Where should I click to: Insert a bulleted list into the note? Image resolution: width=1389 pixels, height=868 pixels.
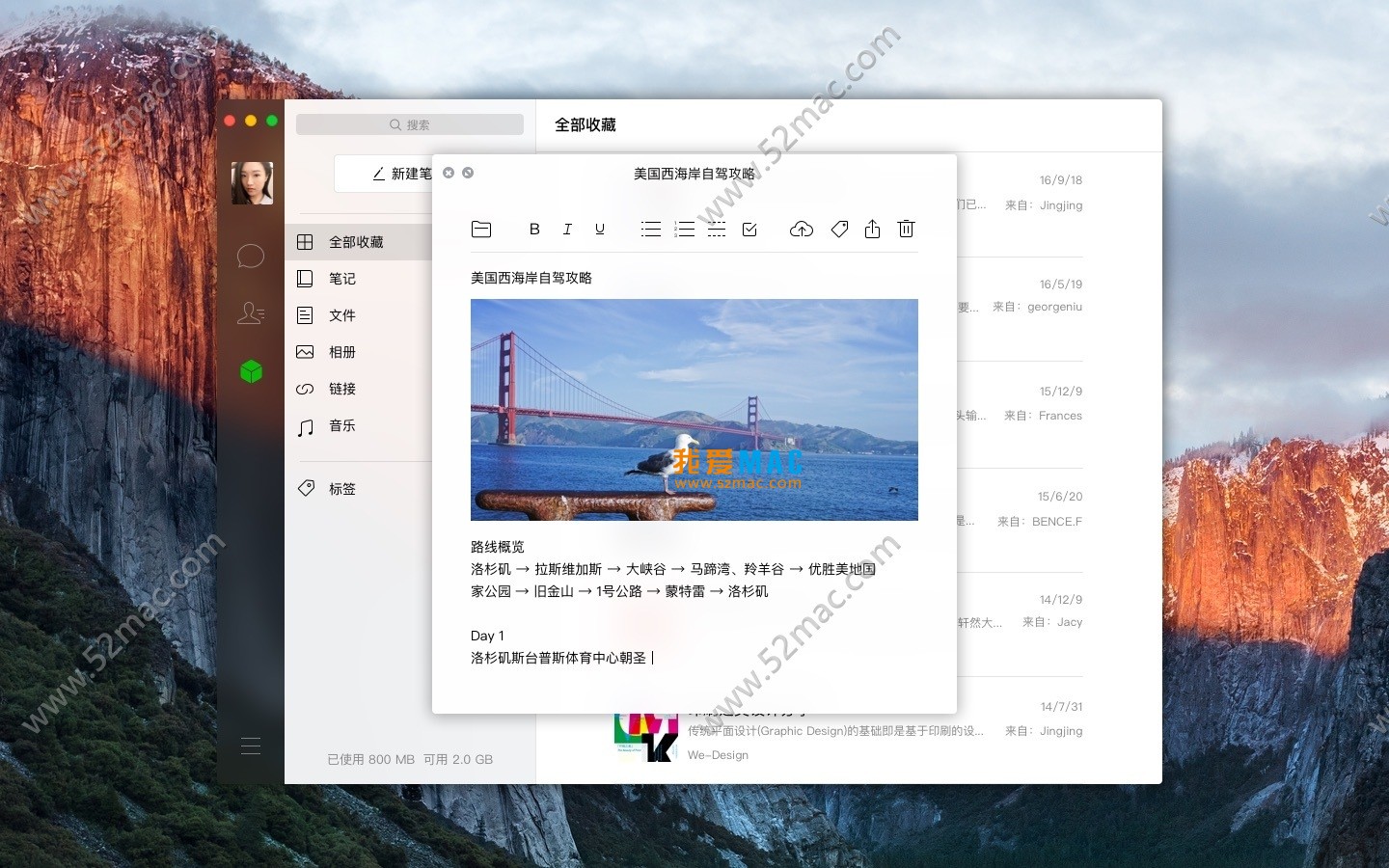click(x=651, y=229)
